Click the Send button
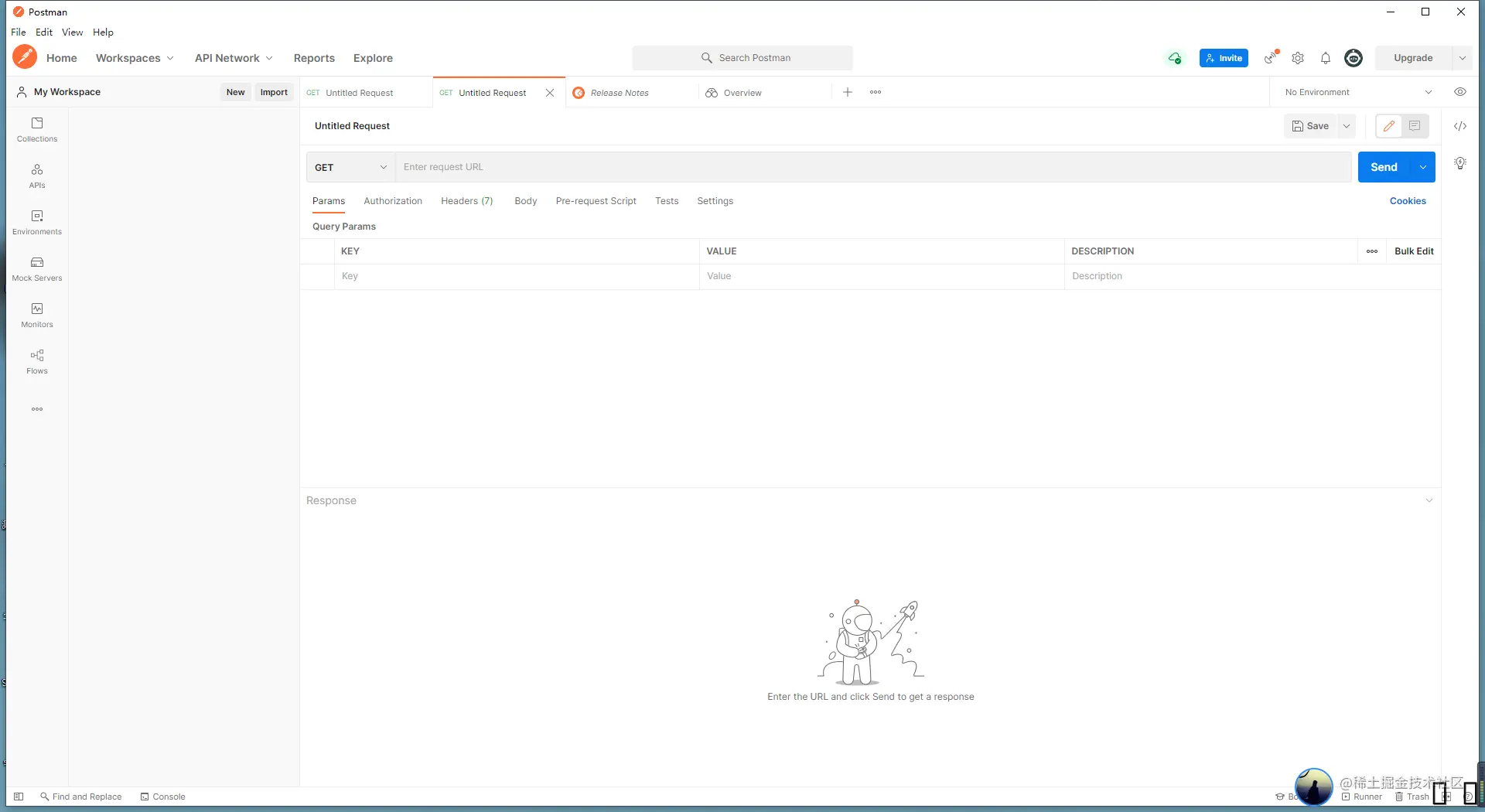1485x812 pixels. point(1384,167)
